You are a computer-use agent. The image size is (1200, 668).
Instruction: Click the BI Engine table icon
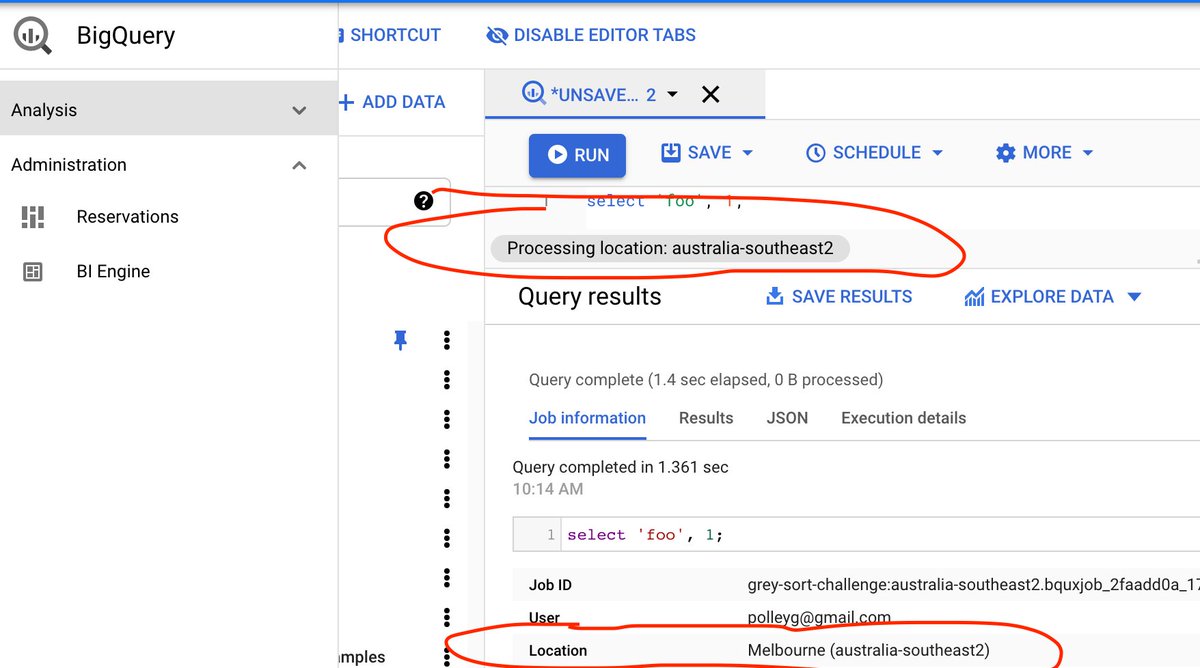coord(33,272)
